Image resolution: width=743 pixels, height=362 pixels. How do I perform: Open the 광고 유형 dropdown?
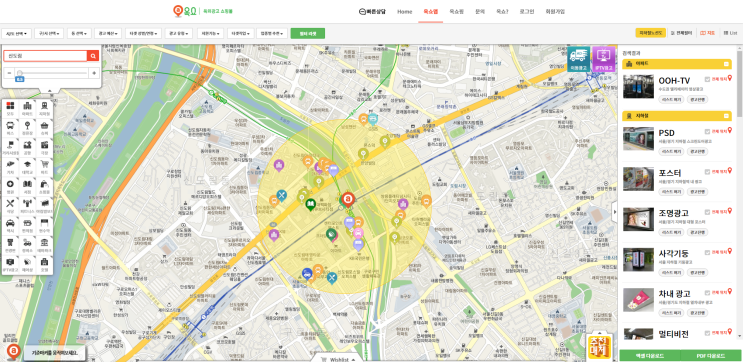[179, 34]
